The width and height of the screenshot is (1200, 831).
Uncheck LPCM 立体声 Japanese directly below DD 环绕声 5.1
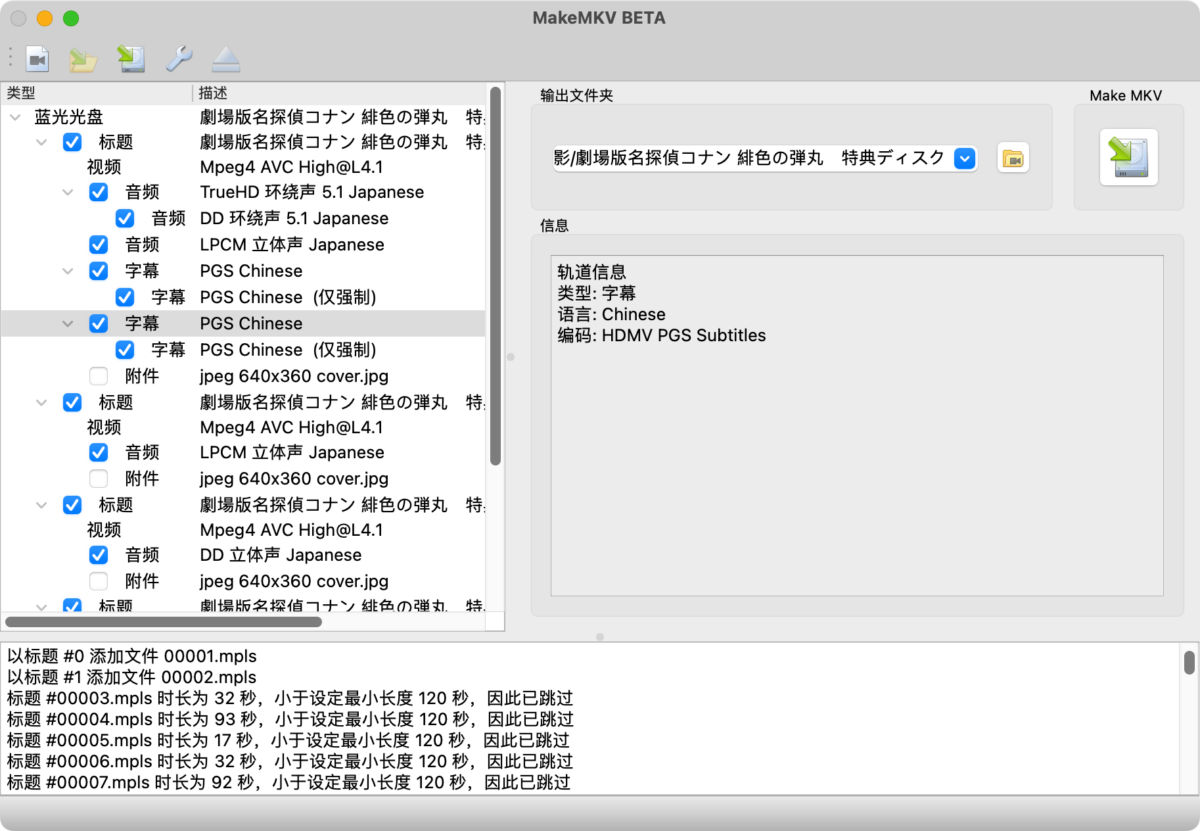point(98,245)
